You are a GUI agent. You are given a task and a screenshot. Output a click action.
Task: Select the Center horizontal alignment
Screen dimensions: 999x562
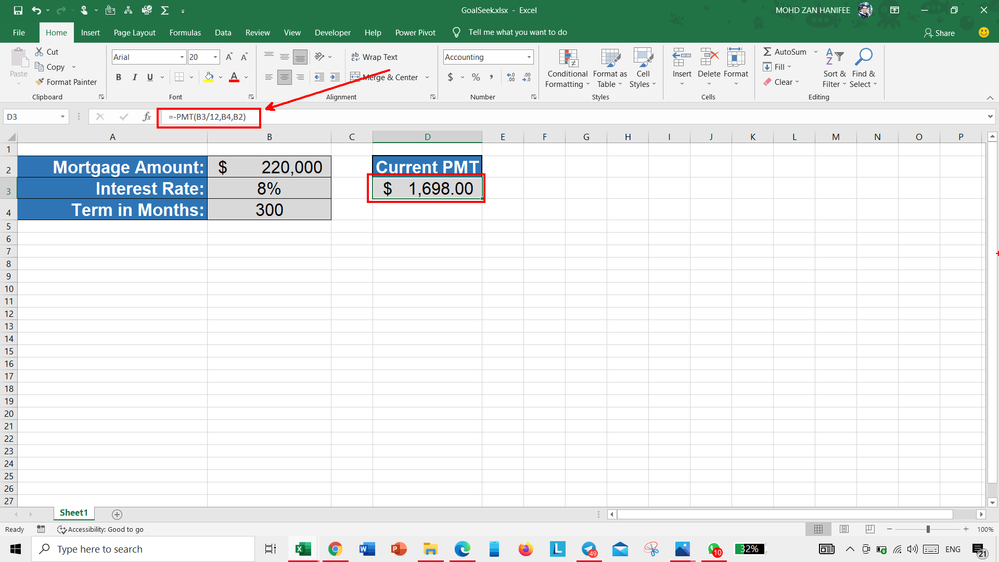click(x=284, y=77)
